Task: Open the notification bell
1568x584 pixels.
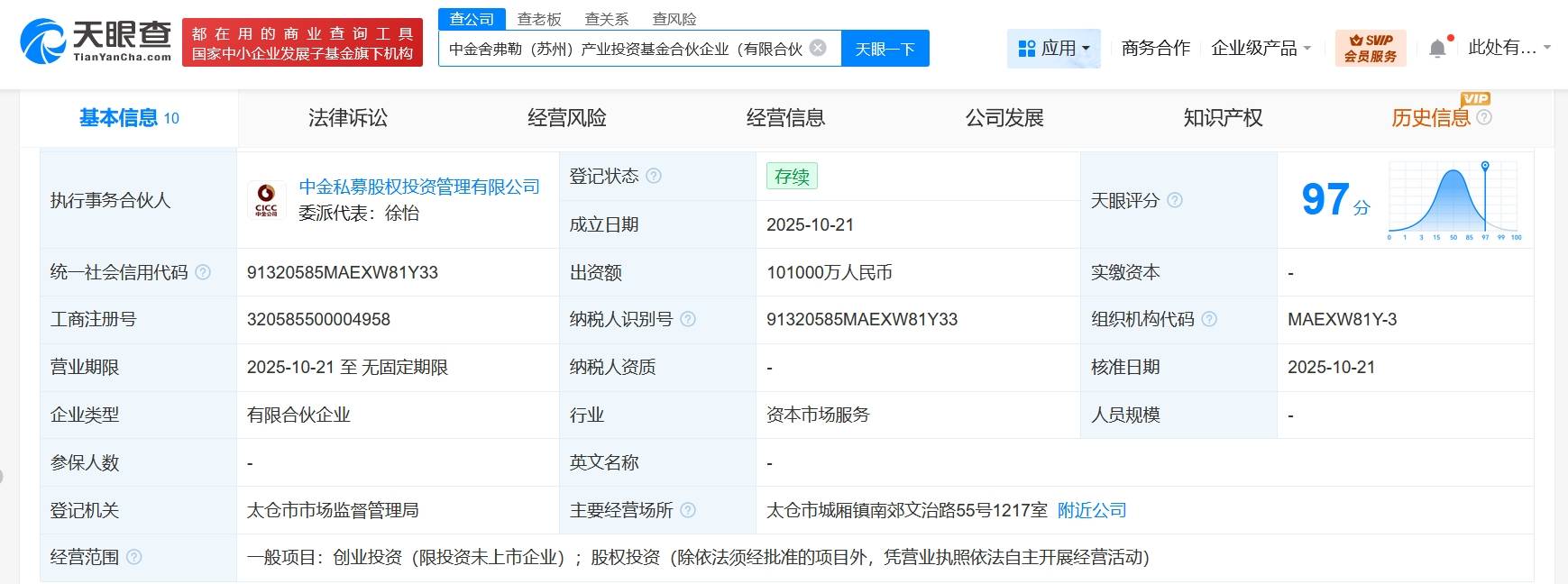Action: [x=1437, y=49]
